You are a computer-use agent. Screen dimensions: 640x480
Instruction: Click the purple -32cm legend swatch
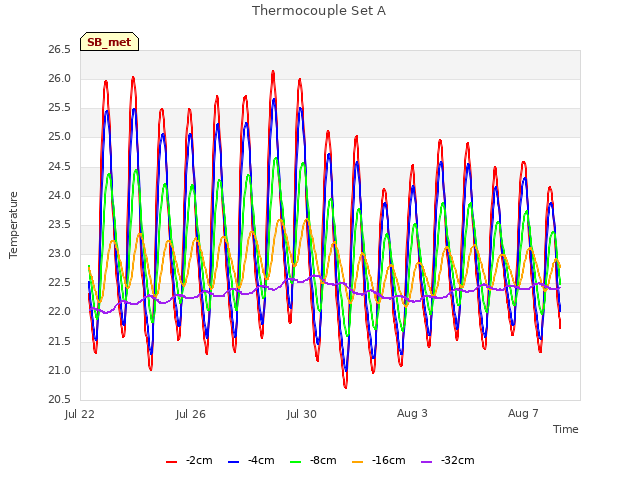click(x=426, y=462)
